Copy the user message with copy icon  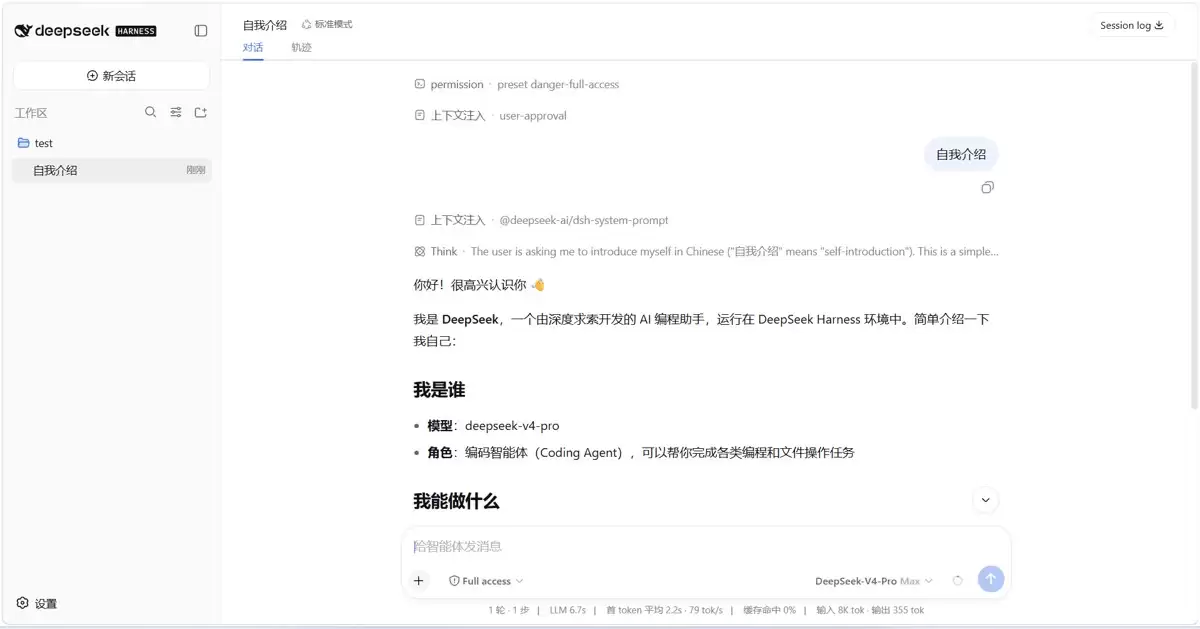coord(988,187)
